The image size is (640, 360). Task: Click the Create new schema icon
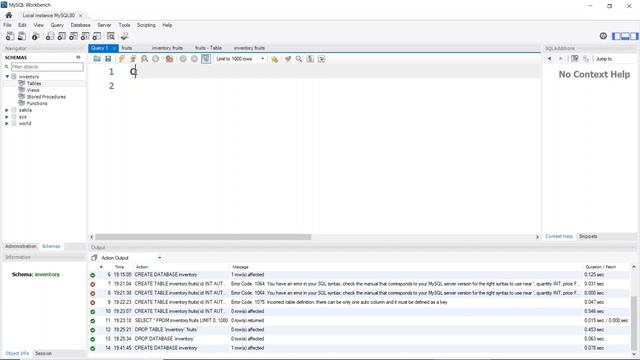tap(50, 36)
